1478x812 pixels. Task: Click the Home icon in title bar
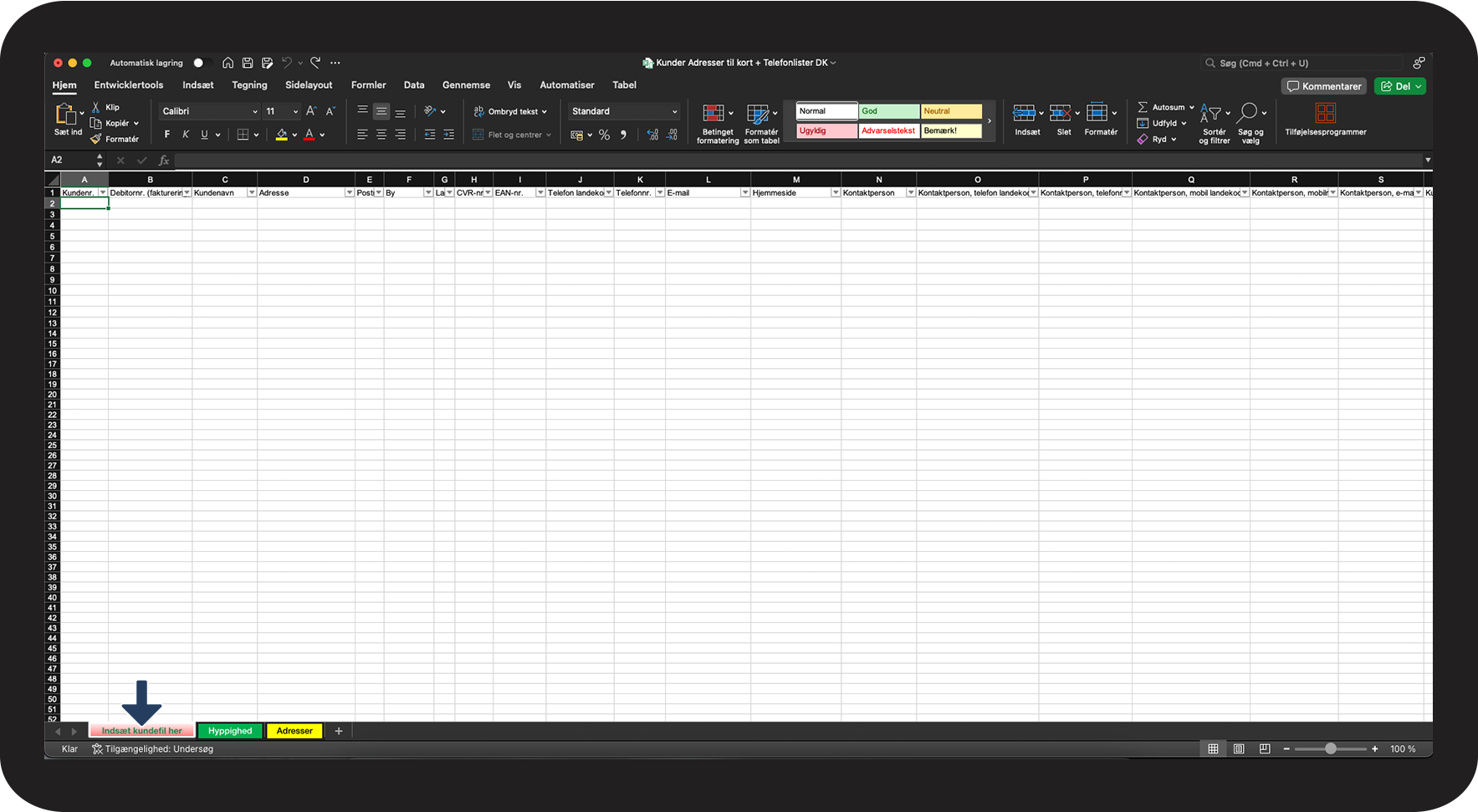pyautogui.click(x=228, y=63)
